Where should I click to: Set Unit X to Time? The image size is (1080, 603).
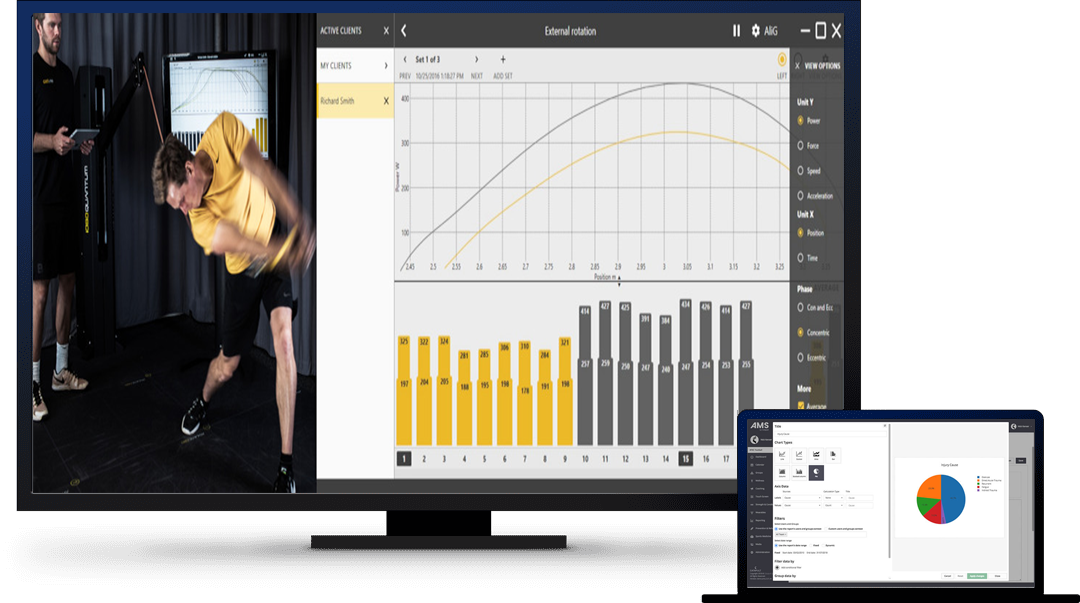(800, 258)
